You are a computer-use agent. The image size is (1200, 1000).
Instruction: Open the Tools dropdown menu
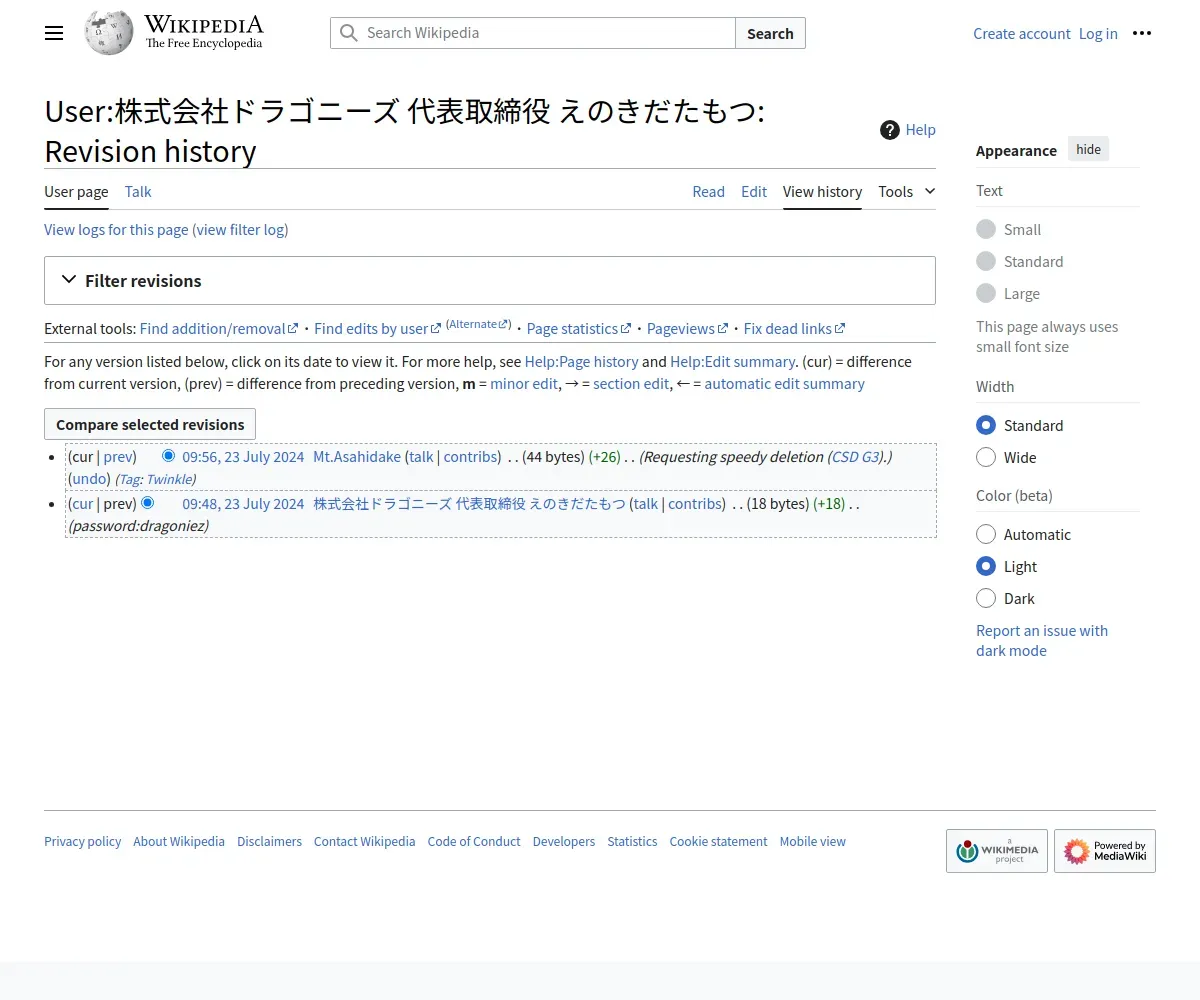coord(907,191)
